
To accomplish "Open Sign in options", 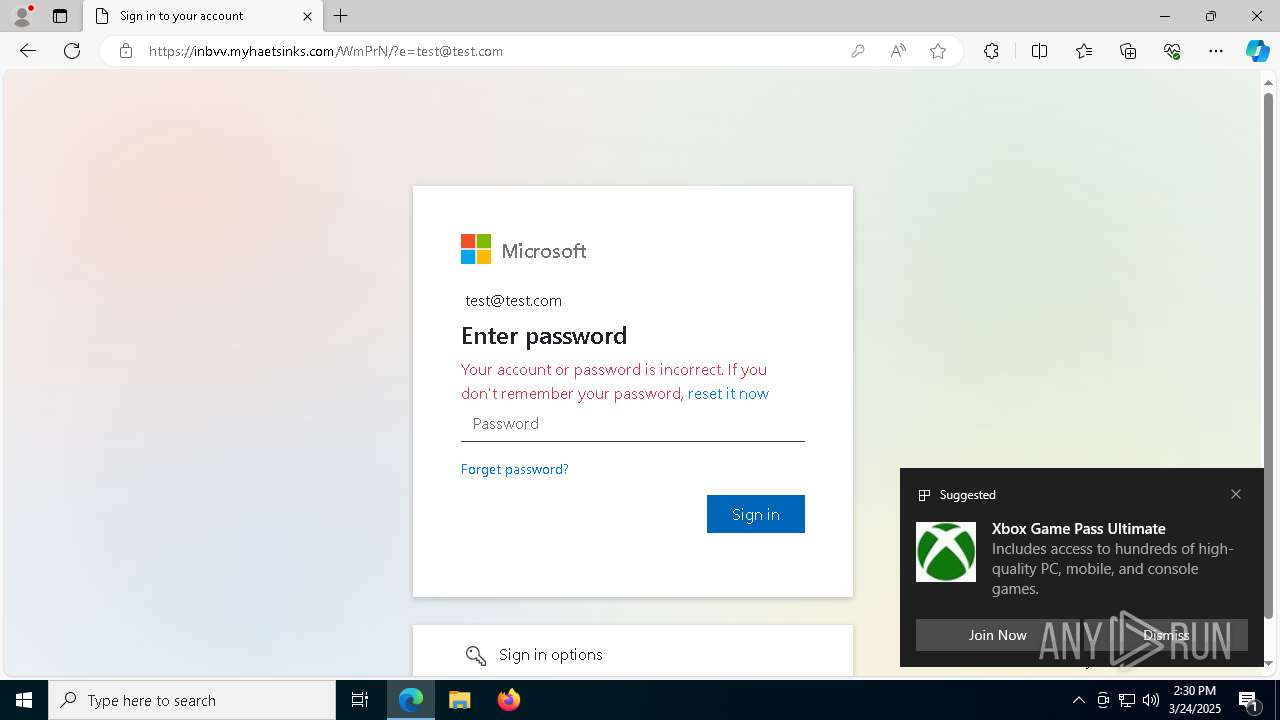I will pyautogui.click(x=633, y=655).
